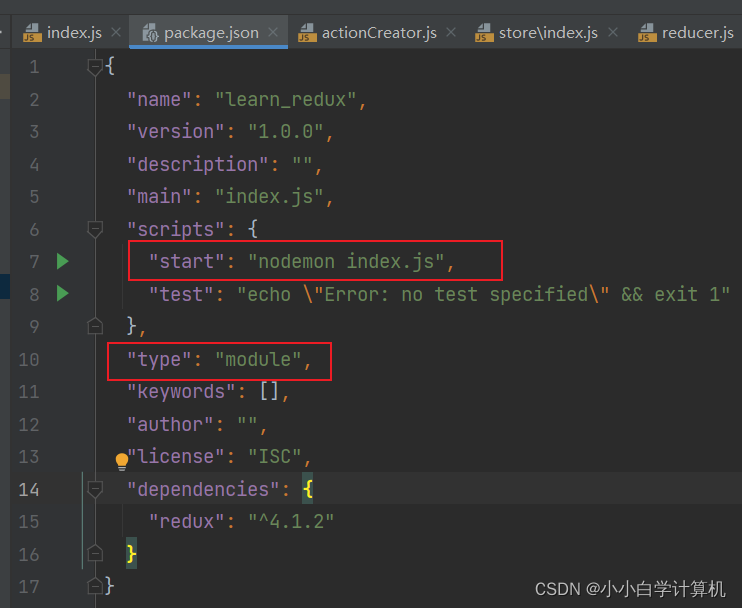Click the scripts closing fold marker on line 9
Screen dimensions: 742x608
pyautogui.click(x=95, y=326)
